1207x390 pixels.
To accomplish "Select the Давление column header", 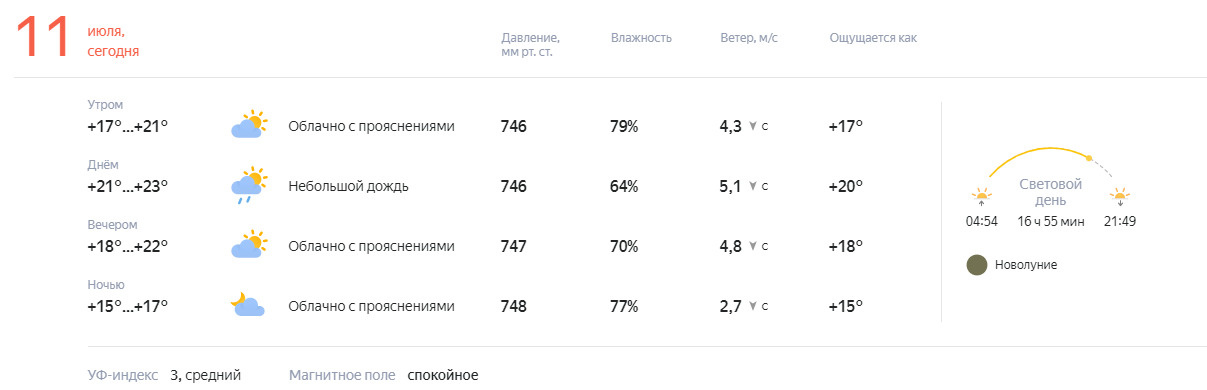I will pyautogui.click(x=530, y=45).
